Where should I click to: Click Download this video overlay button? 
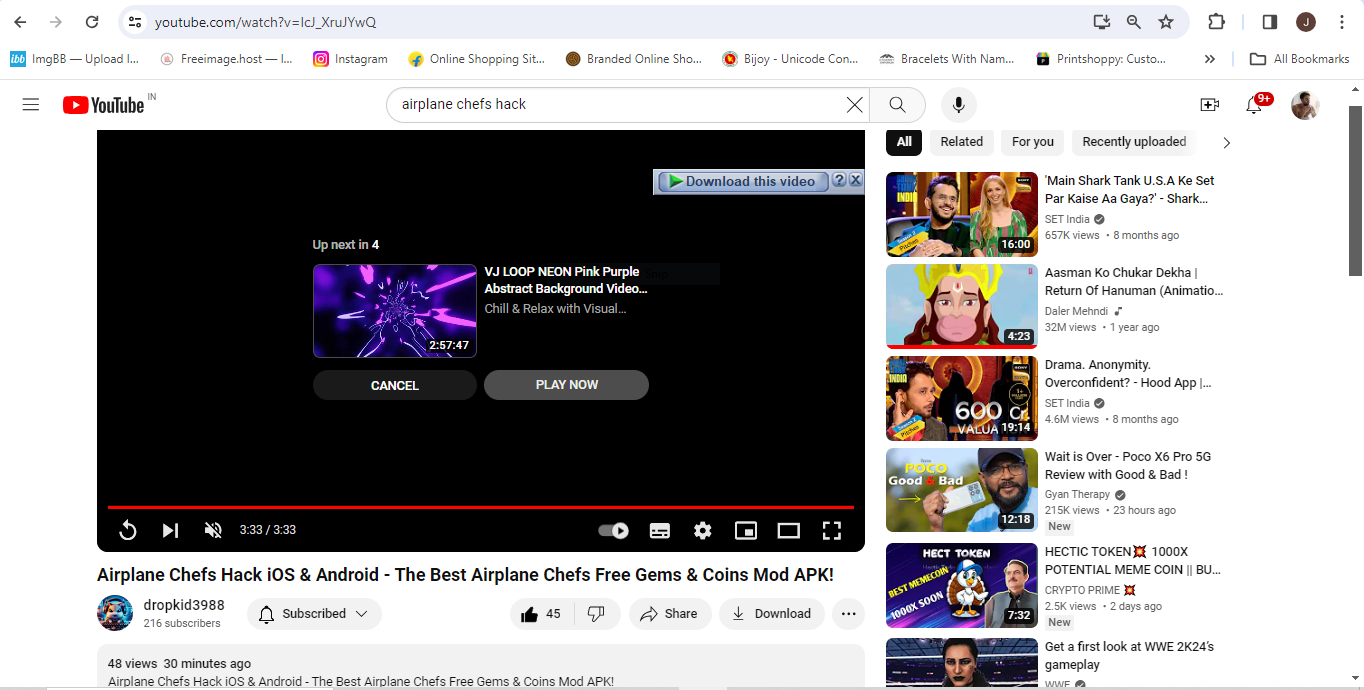coord(743,181)
